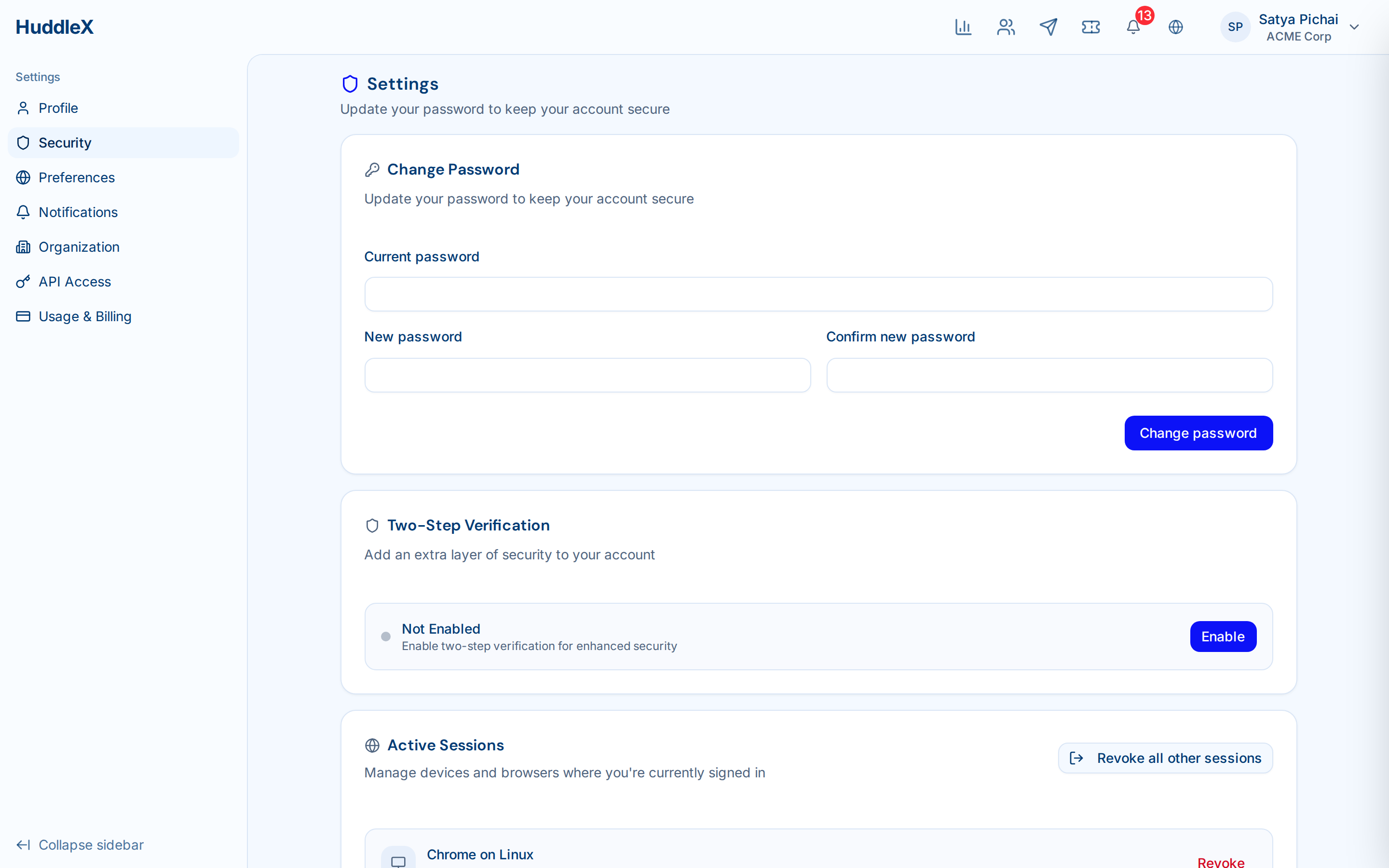Enable two-step verification

(1223, 637)
